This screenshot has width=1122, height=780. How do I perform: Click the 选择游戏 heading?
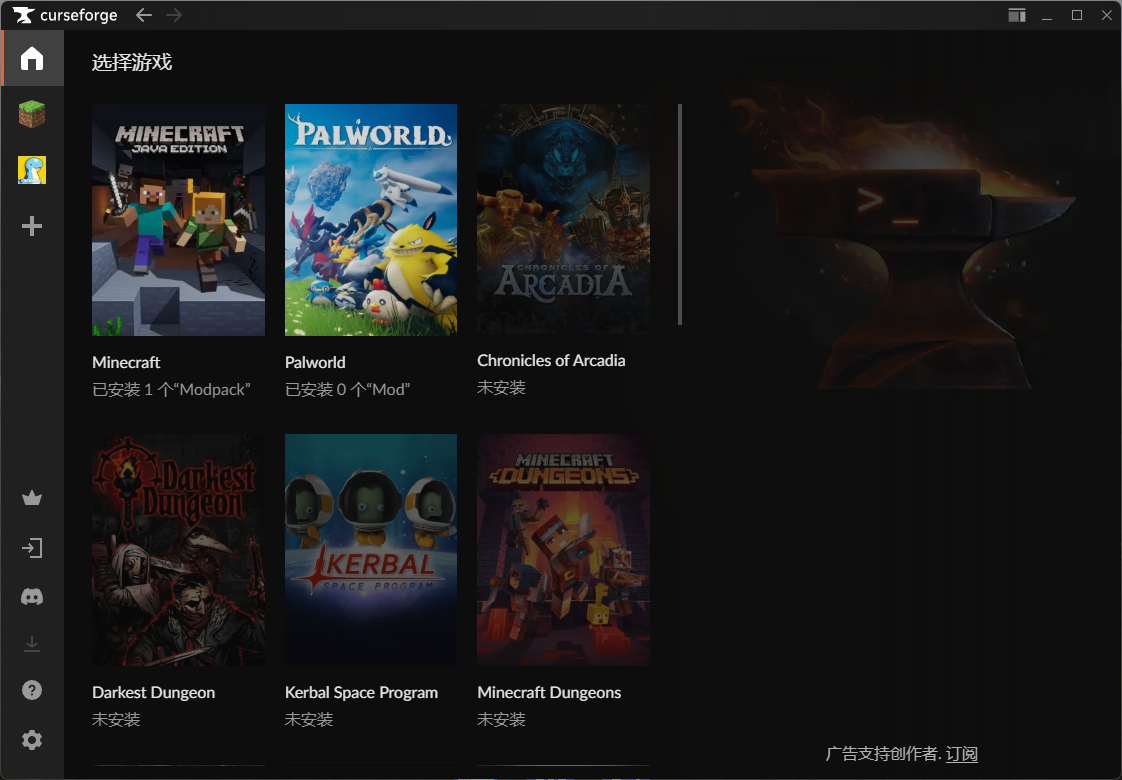click(132, 62)
